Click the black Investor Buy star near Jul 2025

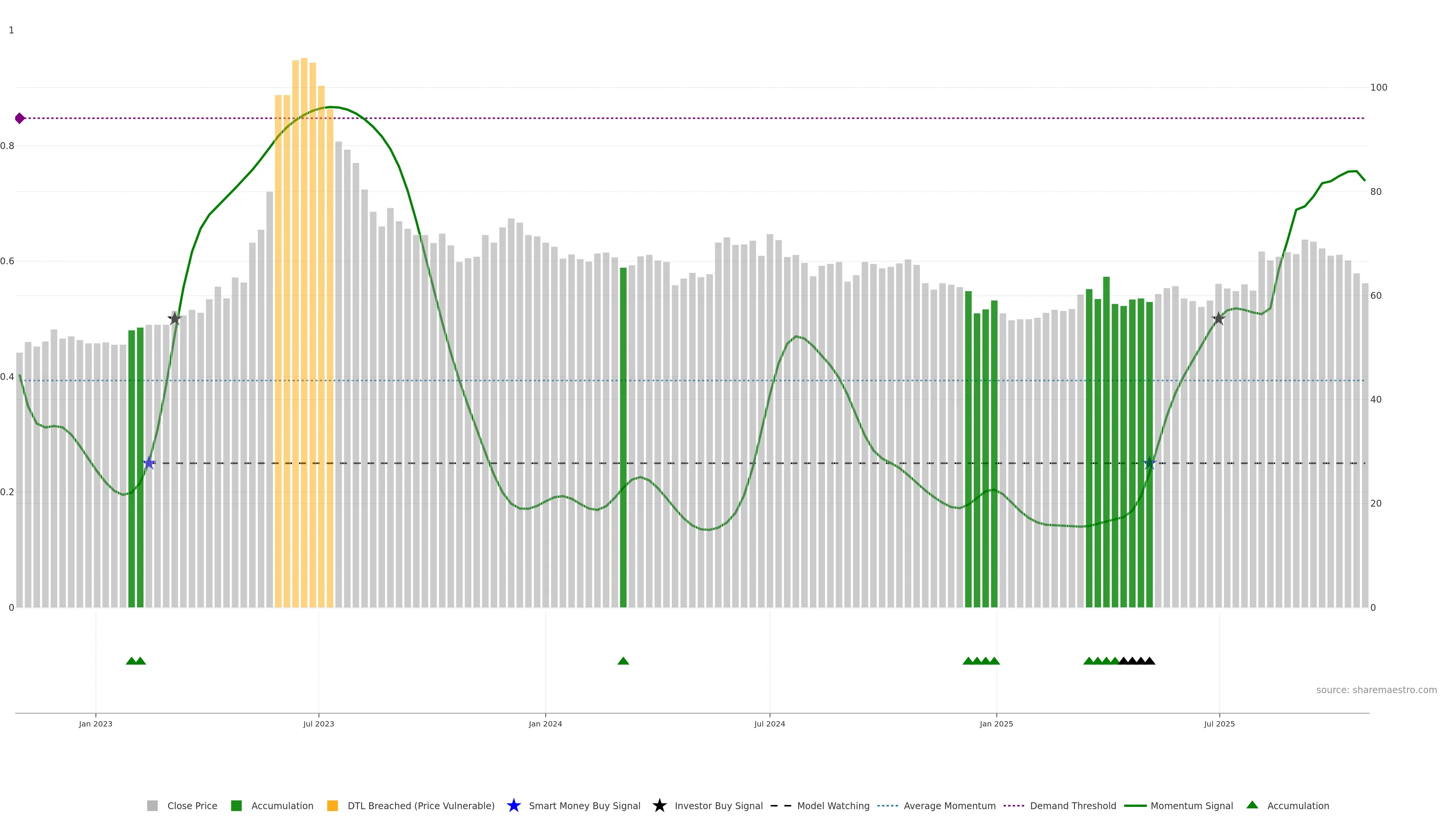point(1219,319)
